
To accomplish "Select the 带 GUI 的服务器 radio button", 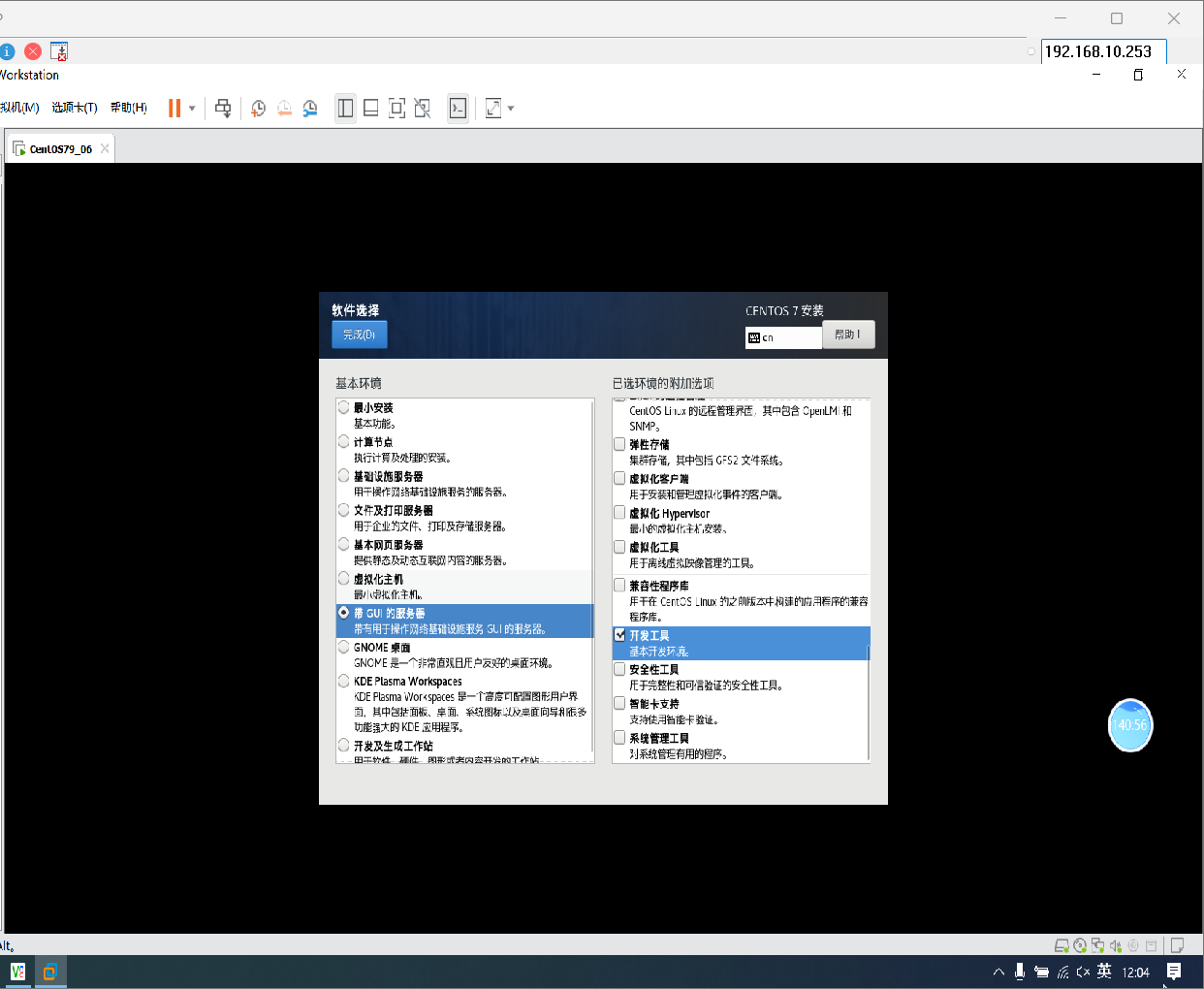I will (x=343, y=612).
